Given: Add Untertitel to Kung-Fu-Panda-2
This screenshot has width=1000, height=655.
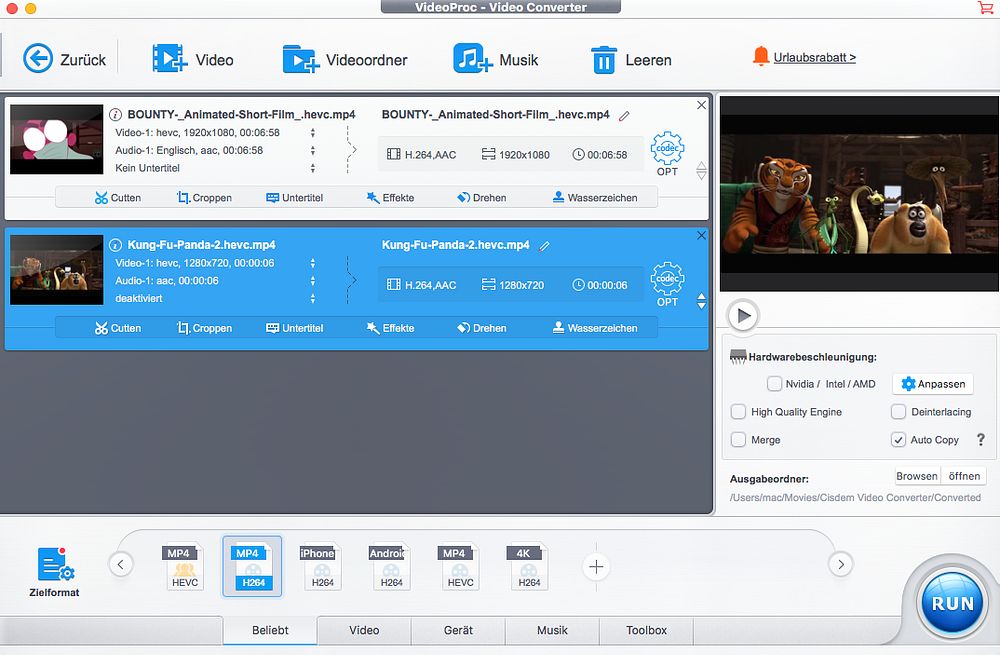Looking at the screenshot, I should point(295,328).
